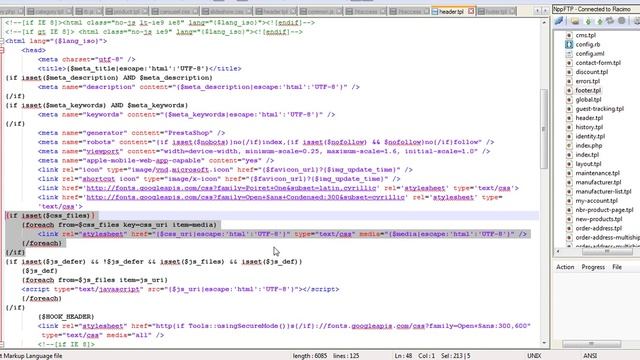Image resolution: width=640 pixels, height=360 pixels.
Task: Click the 'ANSI' encoding status entry
Action: tap(590, 356)
